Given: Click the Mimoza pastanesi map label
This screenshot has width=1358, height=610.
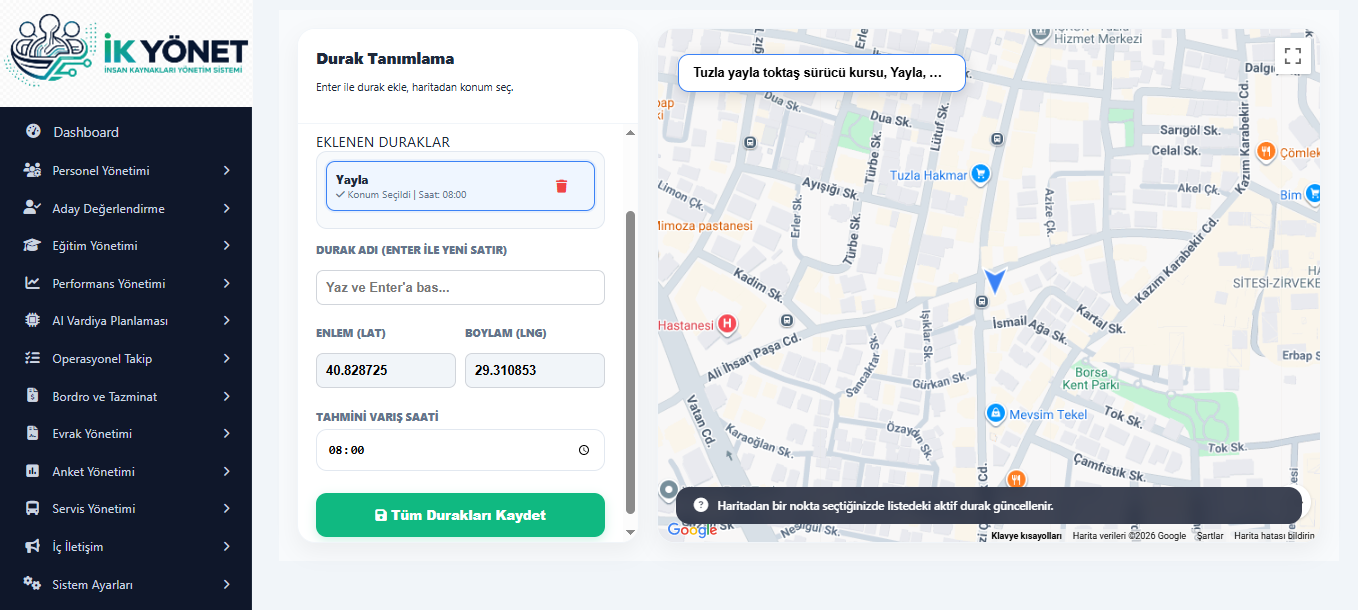Looking at the screenshot, I should click(x=704, y=226).
